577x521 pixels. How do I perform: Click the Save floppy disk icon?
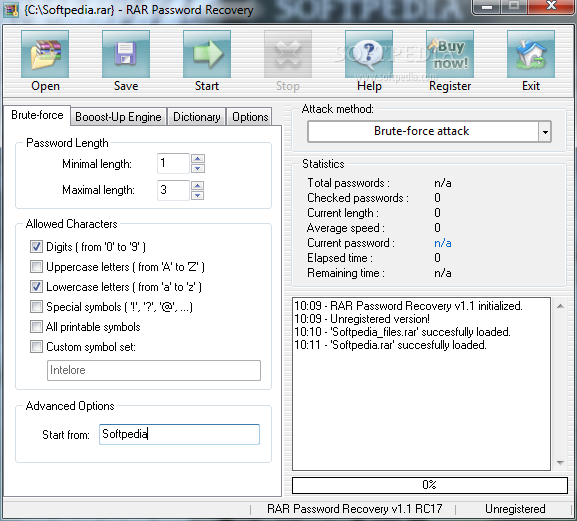tap(126, 54)
